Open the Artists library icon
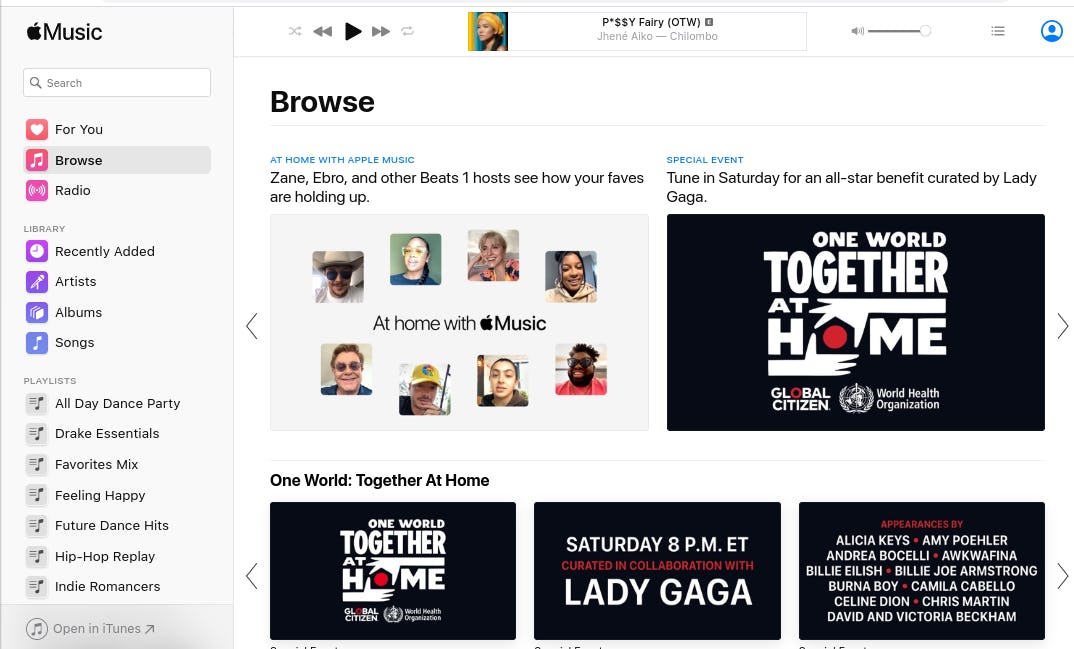This screenshot has width=1074, height=649. (x=37, y=282)
